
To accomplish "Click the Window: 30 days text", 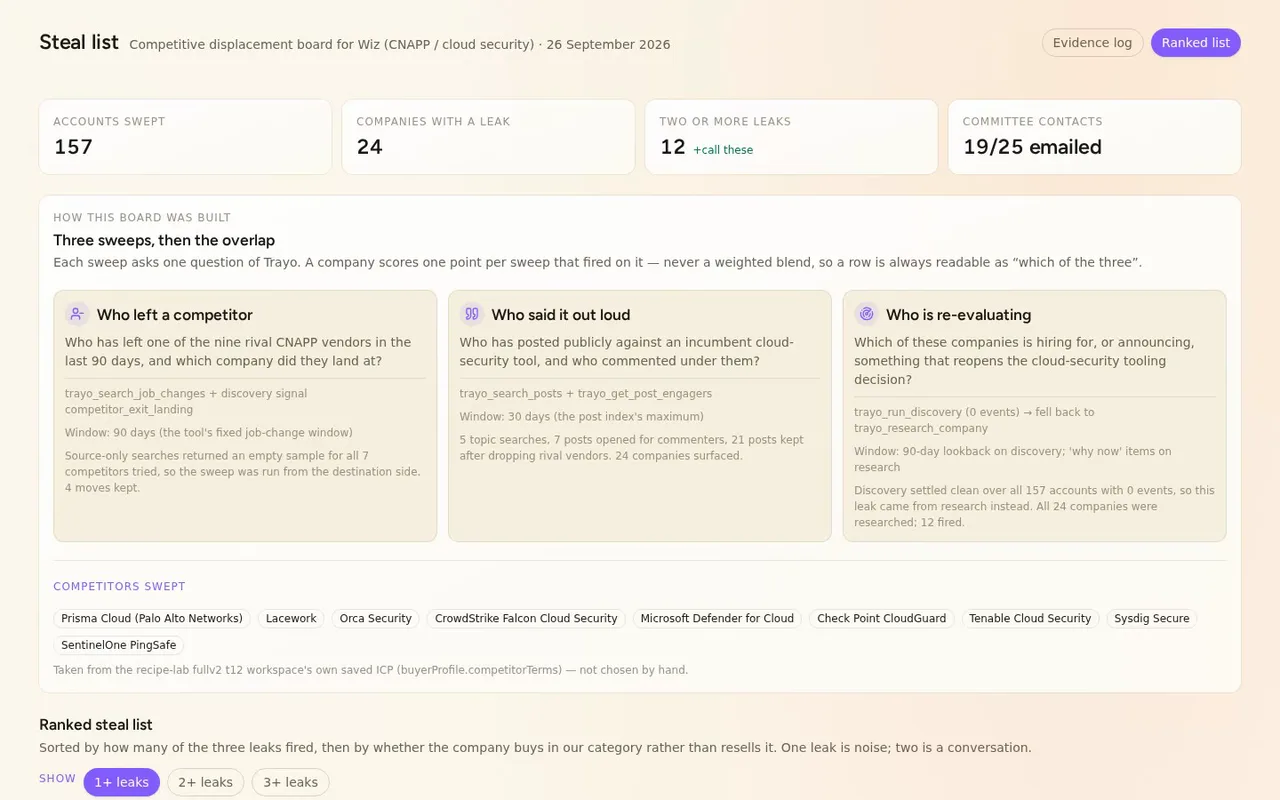I will pos(582,417).
